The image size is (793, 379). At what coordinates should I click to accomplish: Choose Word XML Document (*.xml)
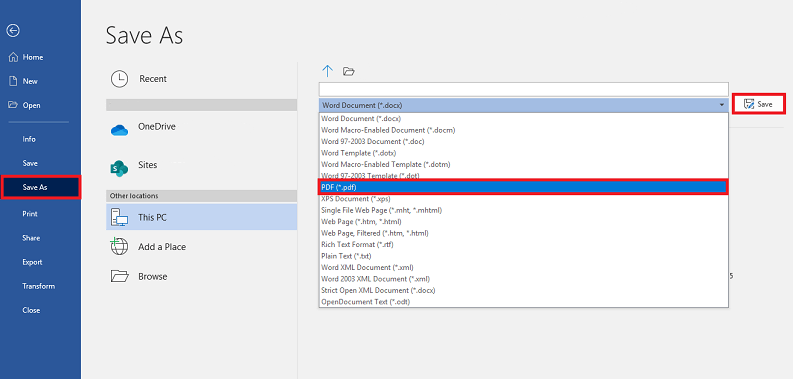[x=523, y=267]
